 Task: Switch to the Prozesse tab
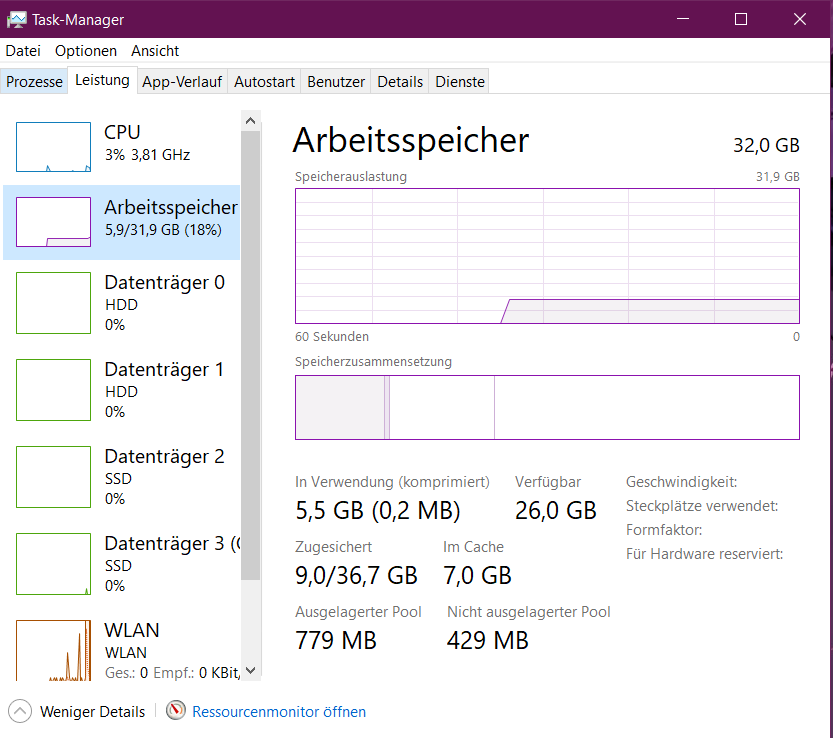click(34, 81)
